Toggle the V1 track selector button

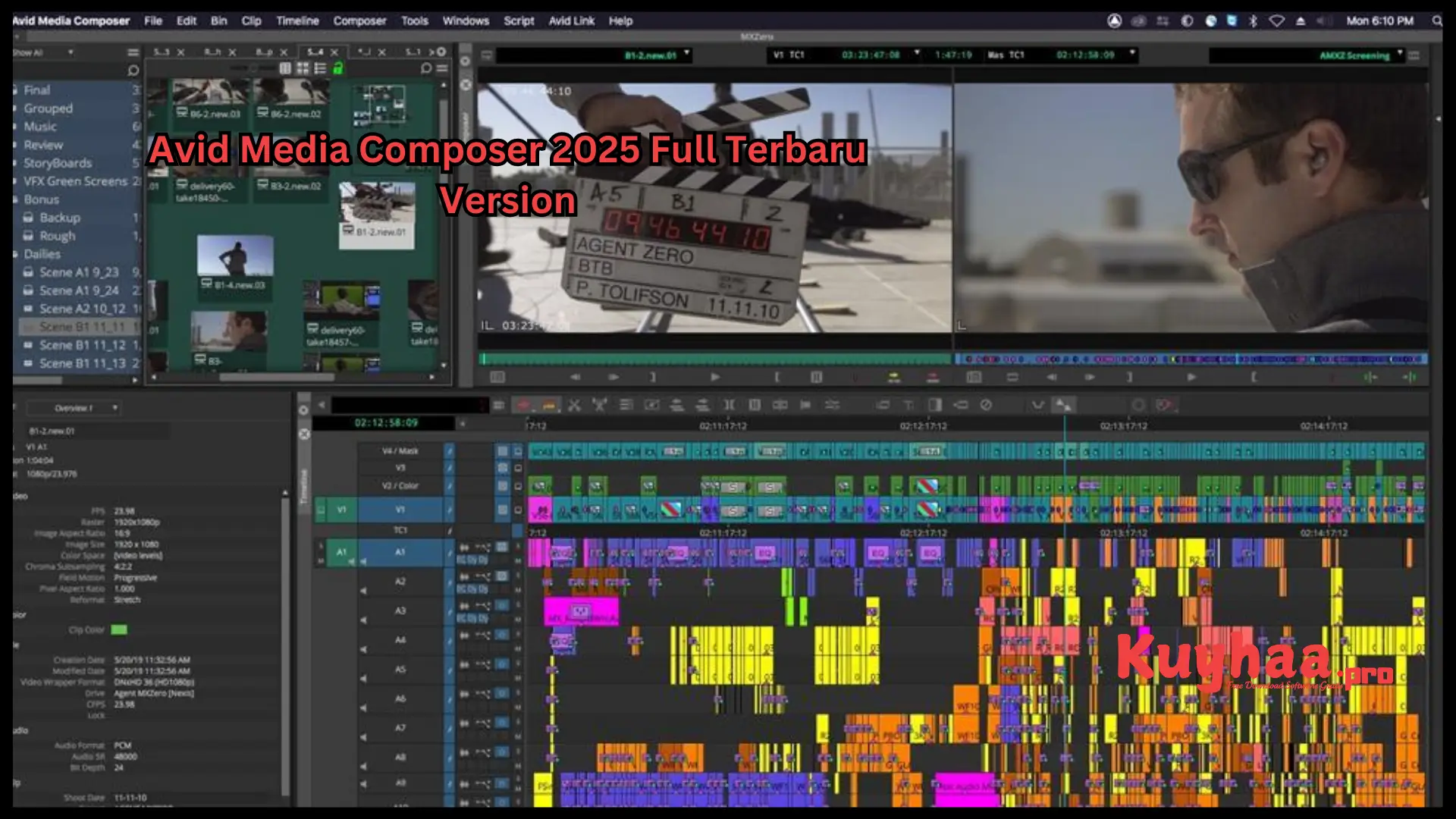point(341,510)
